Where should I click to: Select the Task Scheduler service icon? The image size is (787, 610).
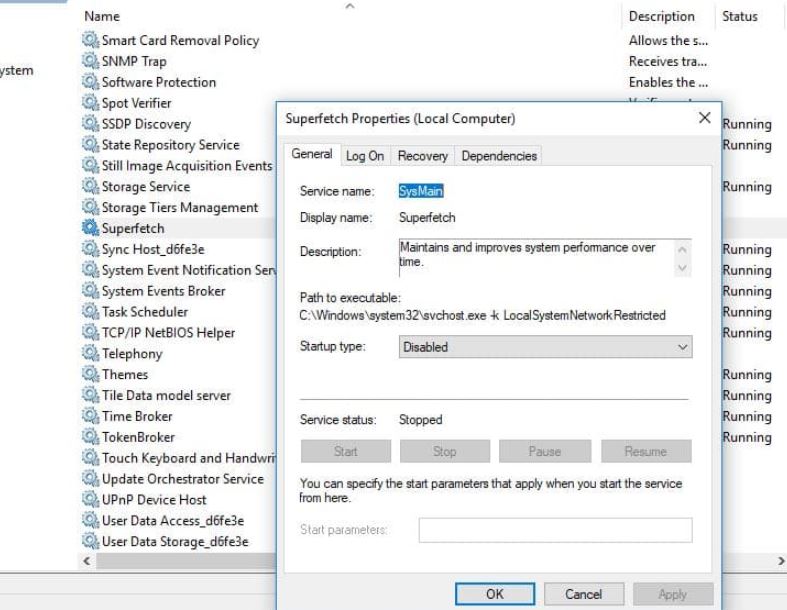(92, 312)
